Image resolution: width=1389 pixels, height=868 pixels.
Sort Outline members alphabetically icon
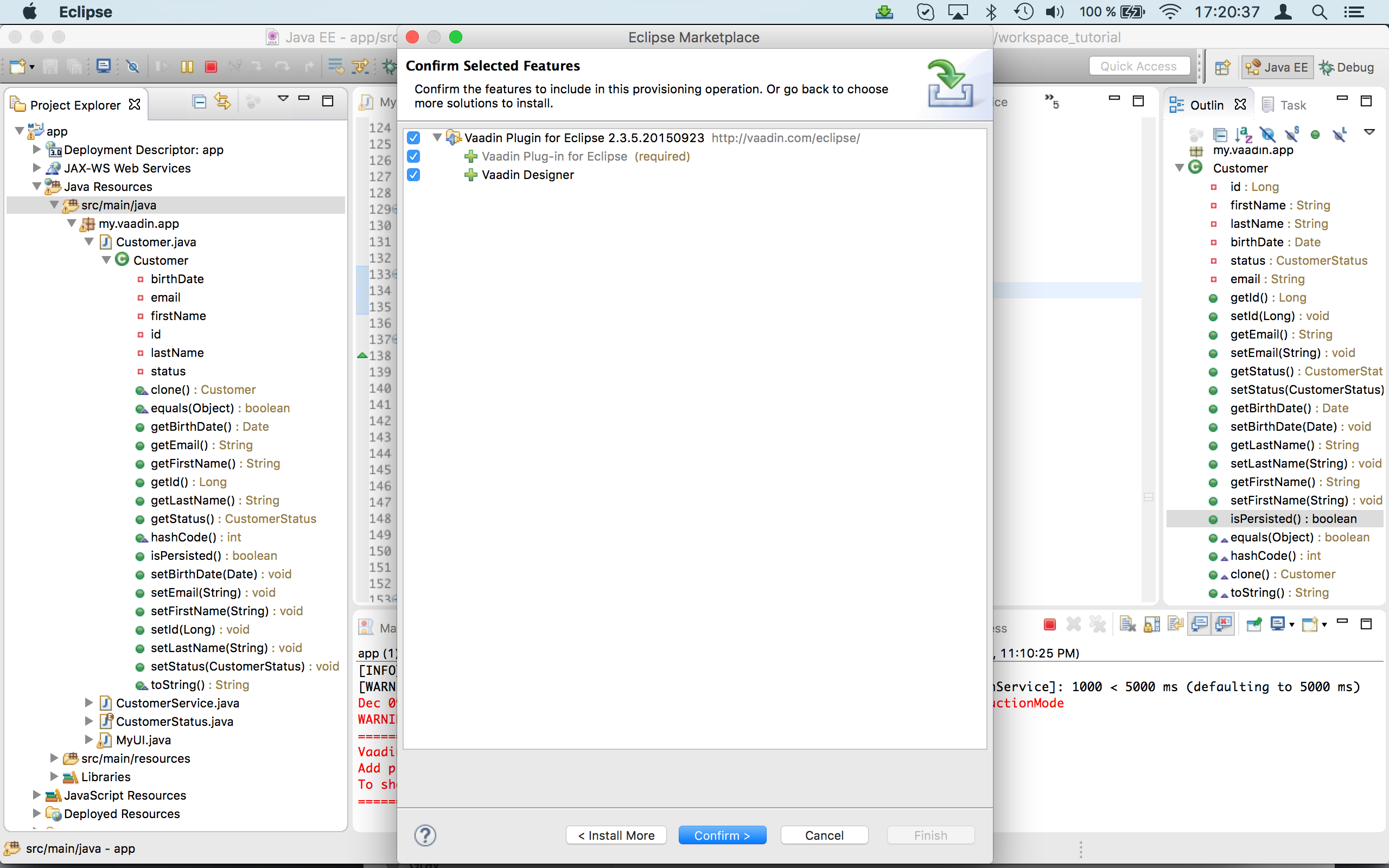(x=1244, y=135)
